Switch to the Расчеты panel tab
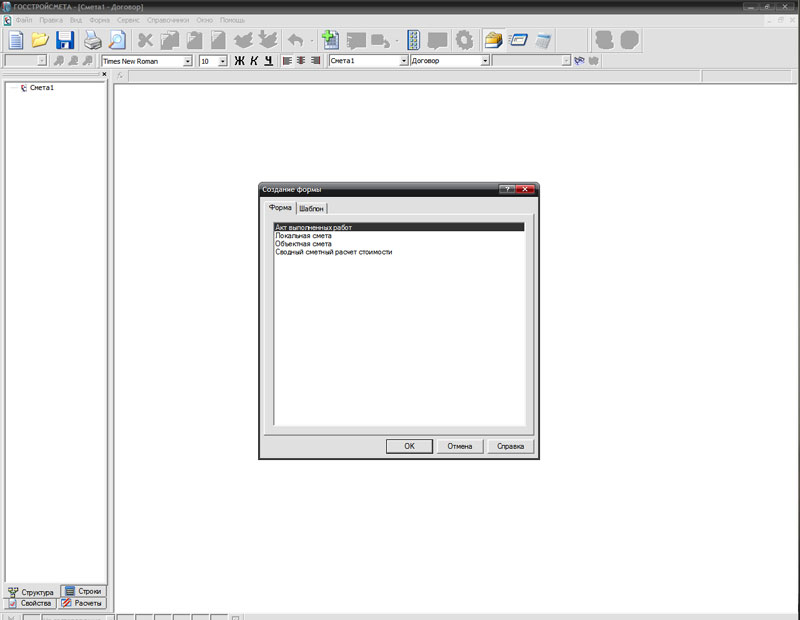This screenshot has height=620, width=800. tap(82, 603)
